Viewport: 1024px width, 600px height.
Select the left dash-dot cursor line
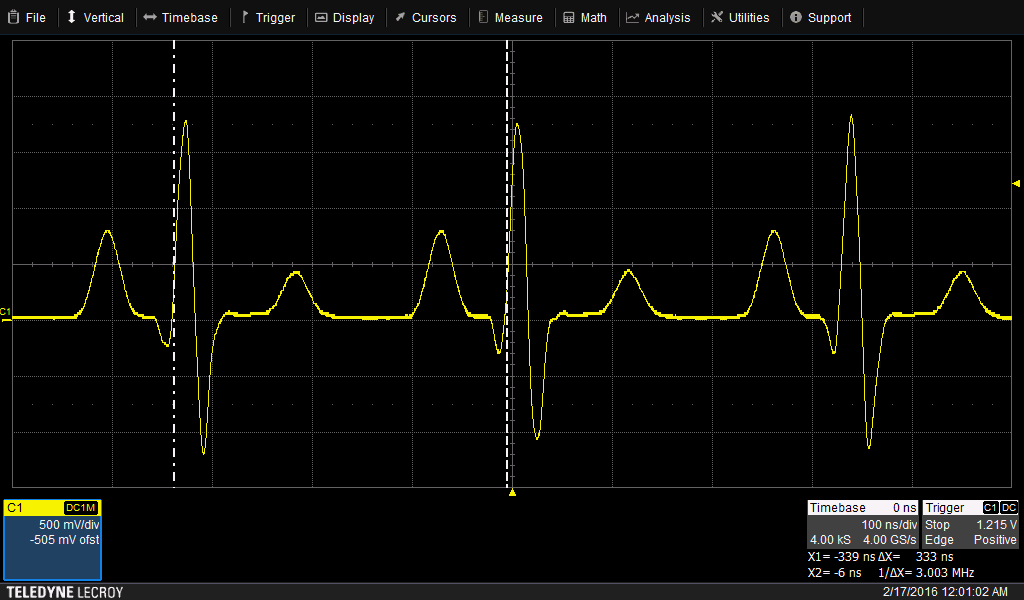[x=174, y=200]
